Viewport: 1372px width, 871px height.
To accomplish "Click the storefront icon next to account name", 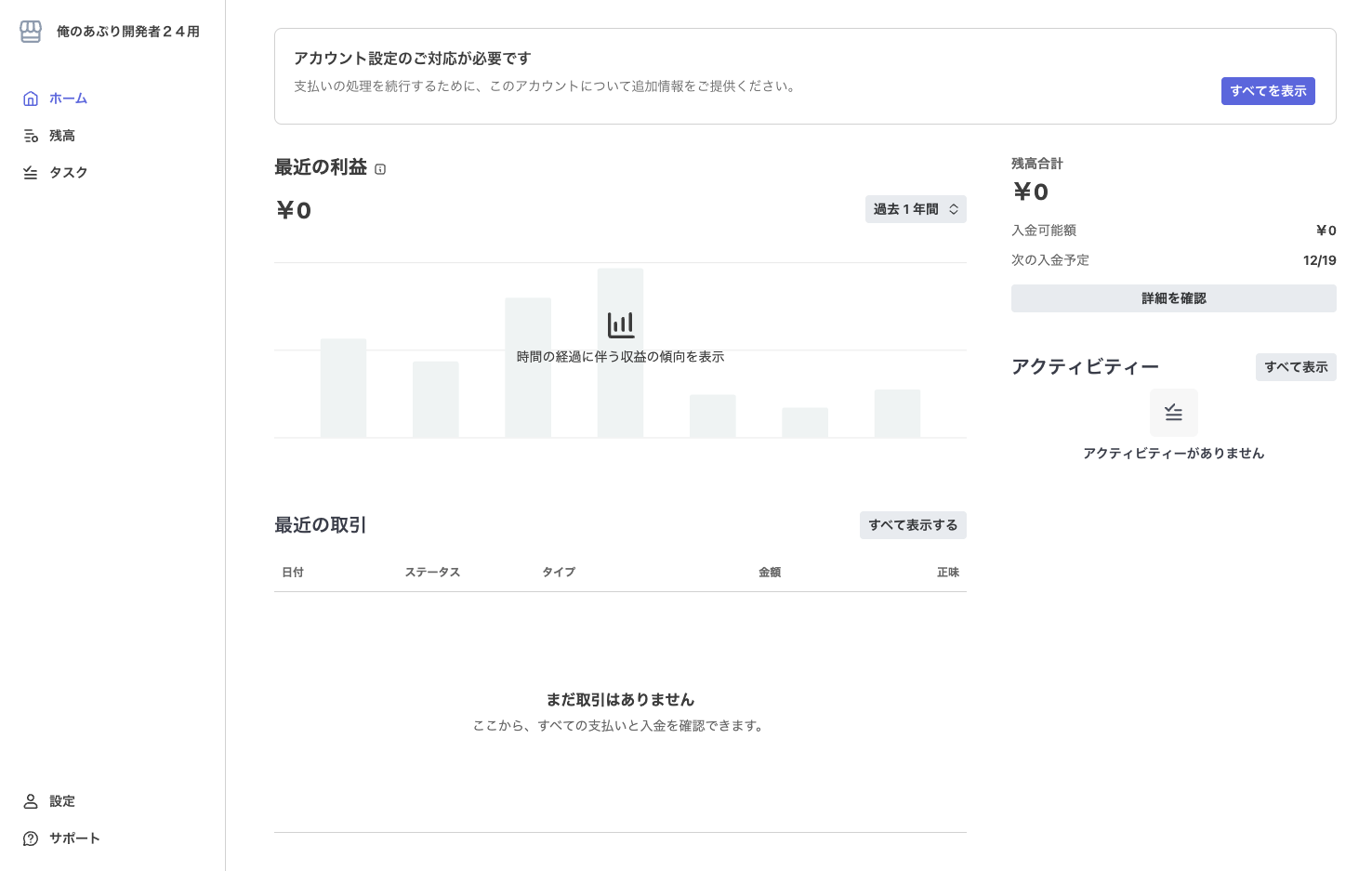I will [x=31, y=31].
